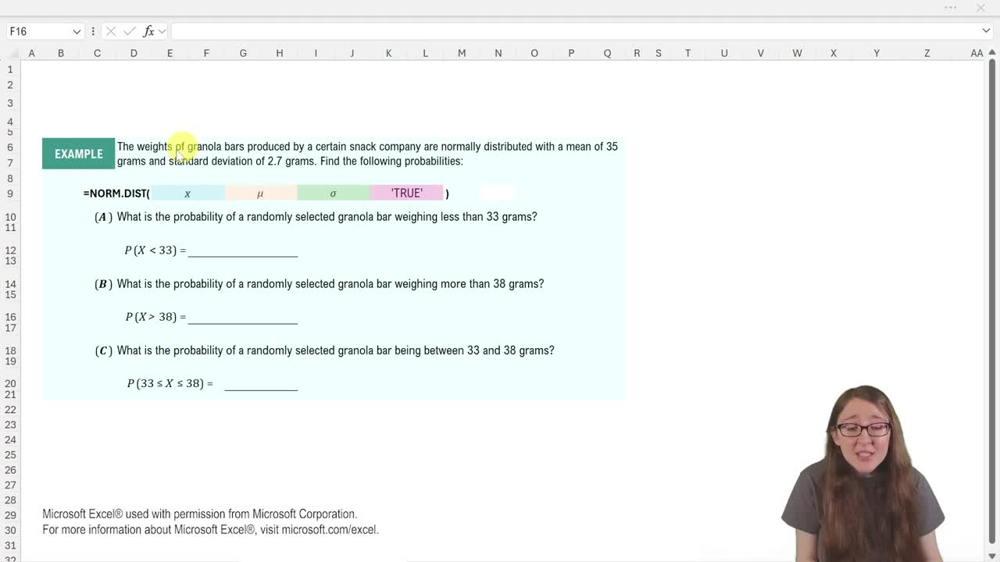Click the green σ argument box
The image size is (1000, 562).
333,193
